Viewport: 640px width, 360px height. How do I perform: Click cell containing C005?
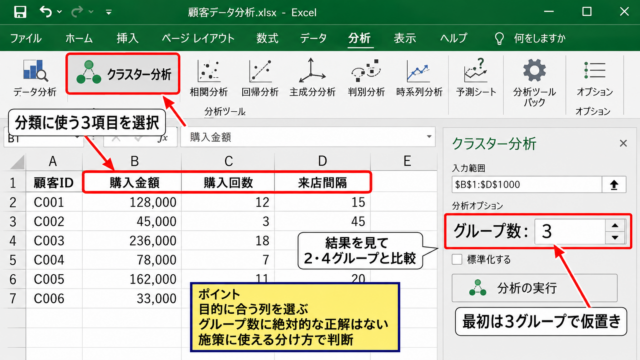(x=54, y=279)
